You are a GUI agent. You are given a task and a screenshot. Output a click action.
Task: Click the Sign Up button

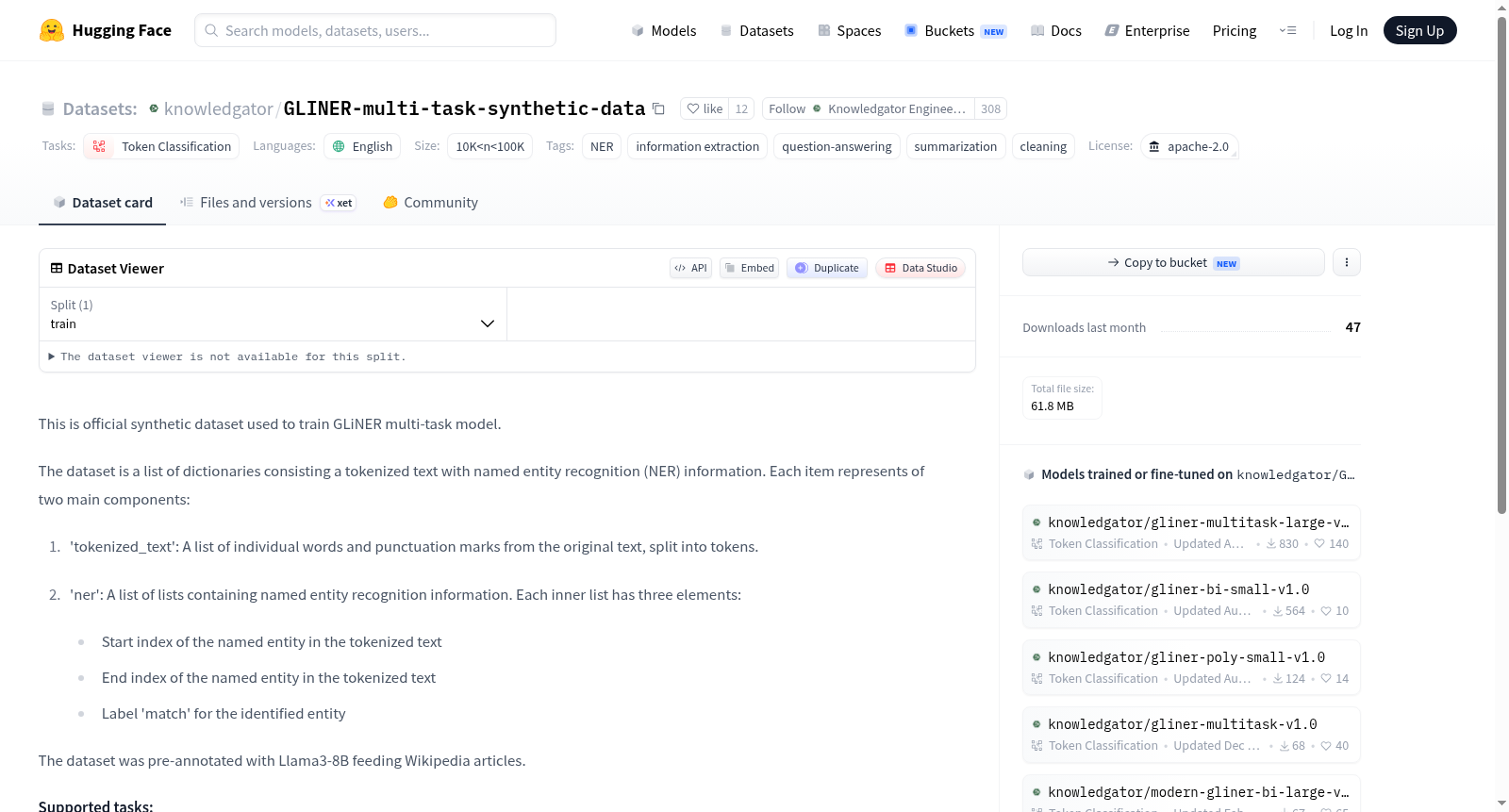1419,30
